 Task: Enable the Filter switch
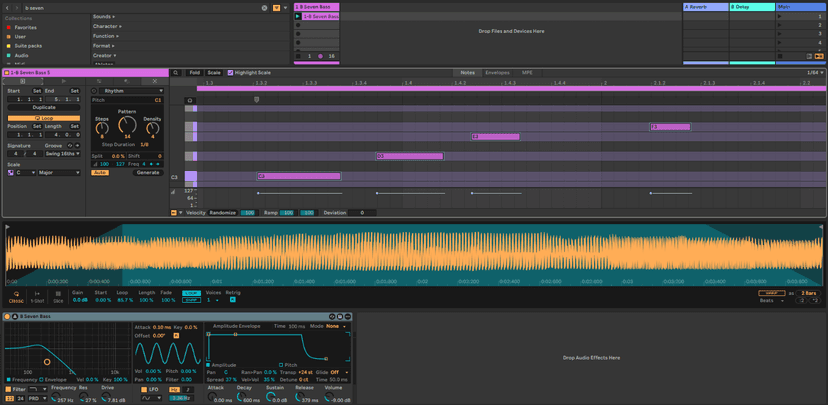point(8,389)
